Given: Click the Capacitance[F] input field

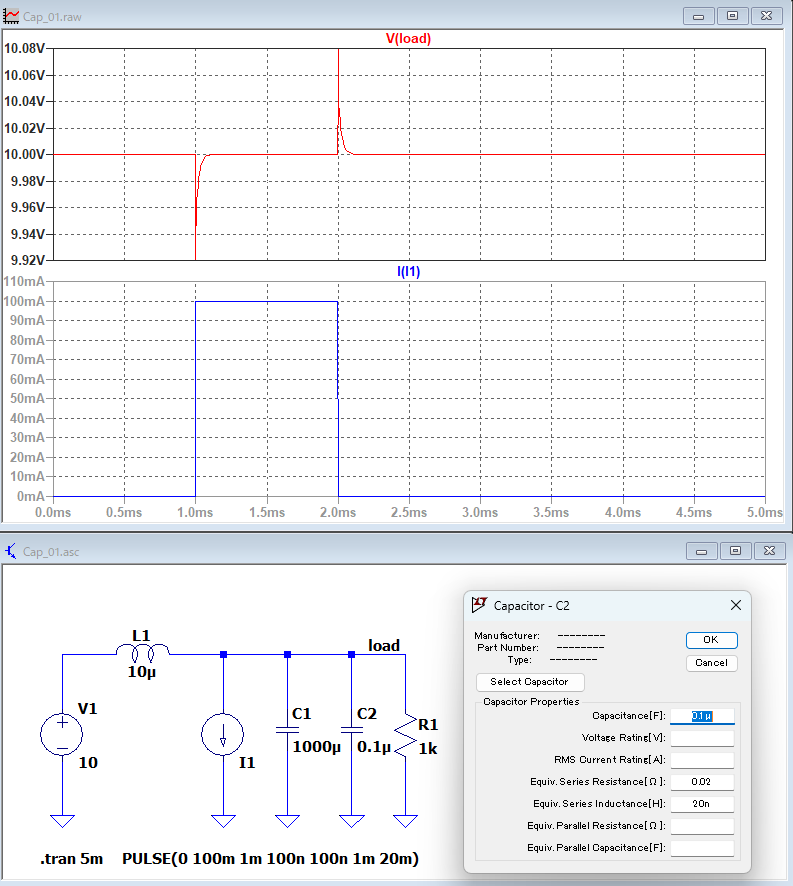Looking at the screenshot, I should 702,716.
